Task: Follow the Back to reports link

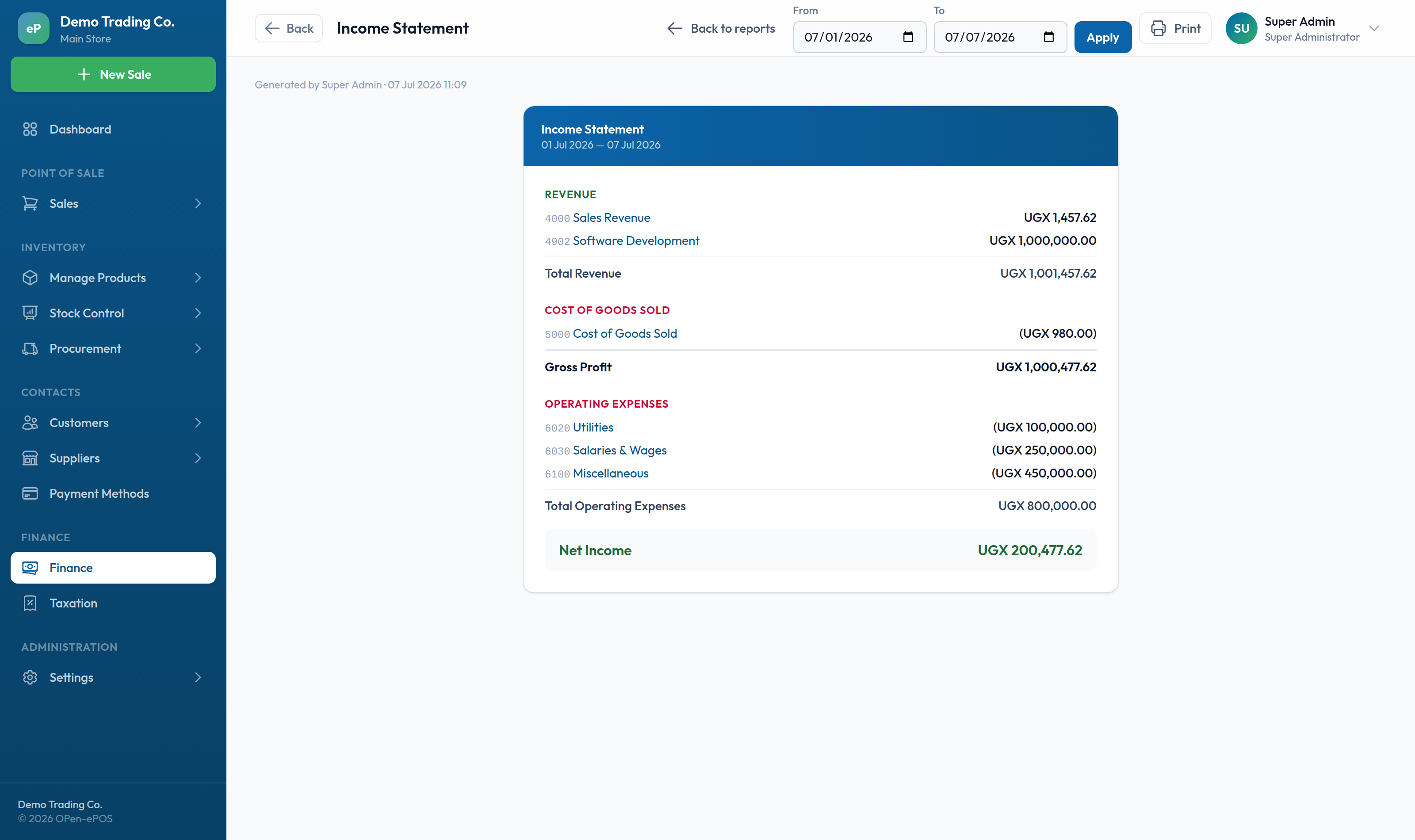Action: [x=720, y=28]
